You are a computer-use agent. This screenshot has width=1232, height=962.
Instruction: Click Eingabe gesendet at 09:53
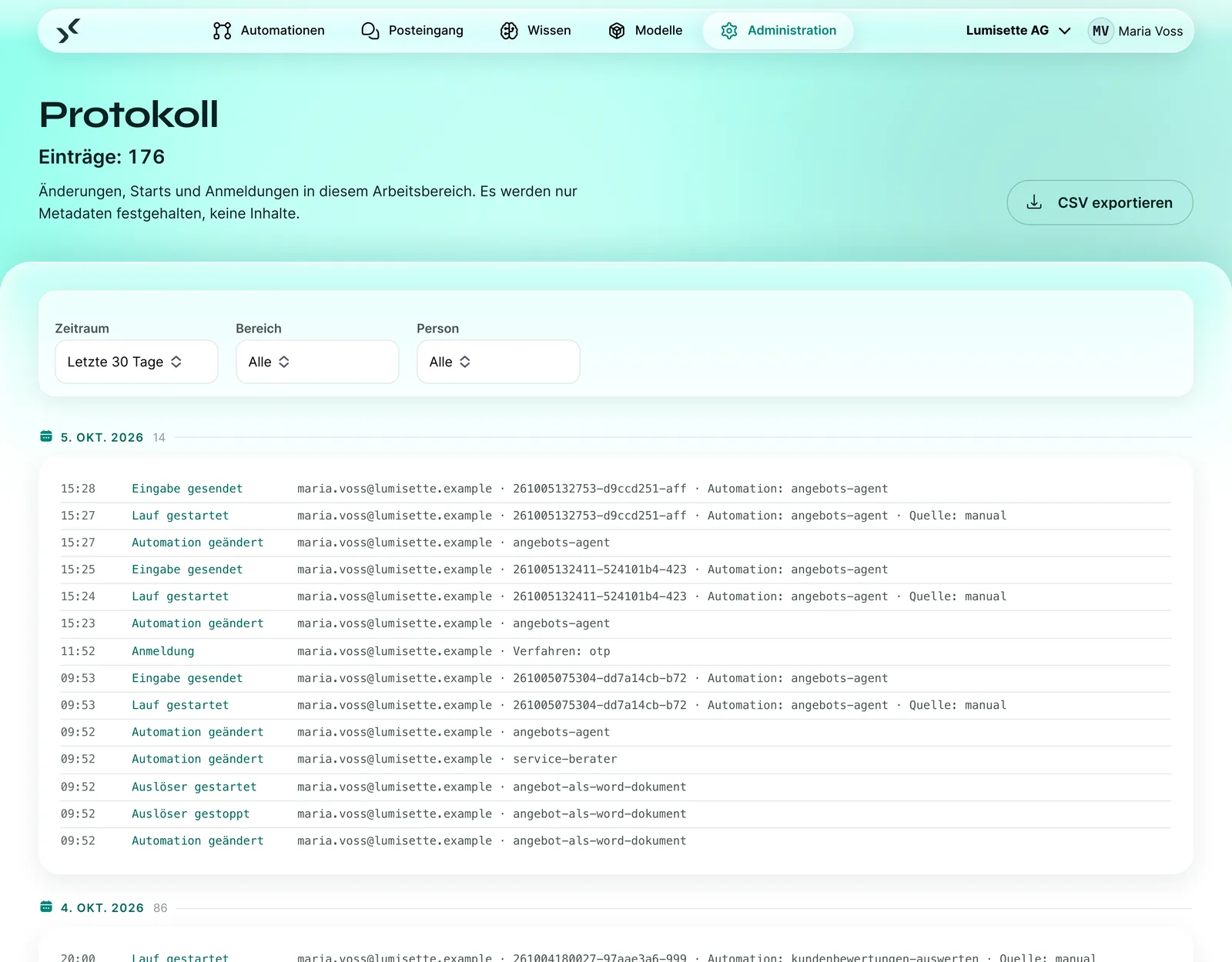187,678
